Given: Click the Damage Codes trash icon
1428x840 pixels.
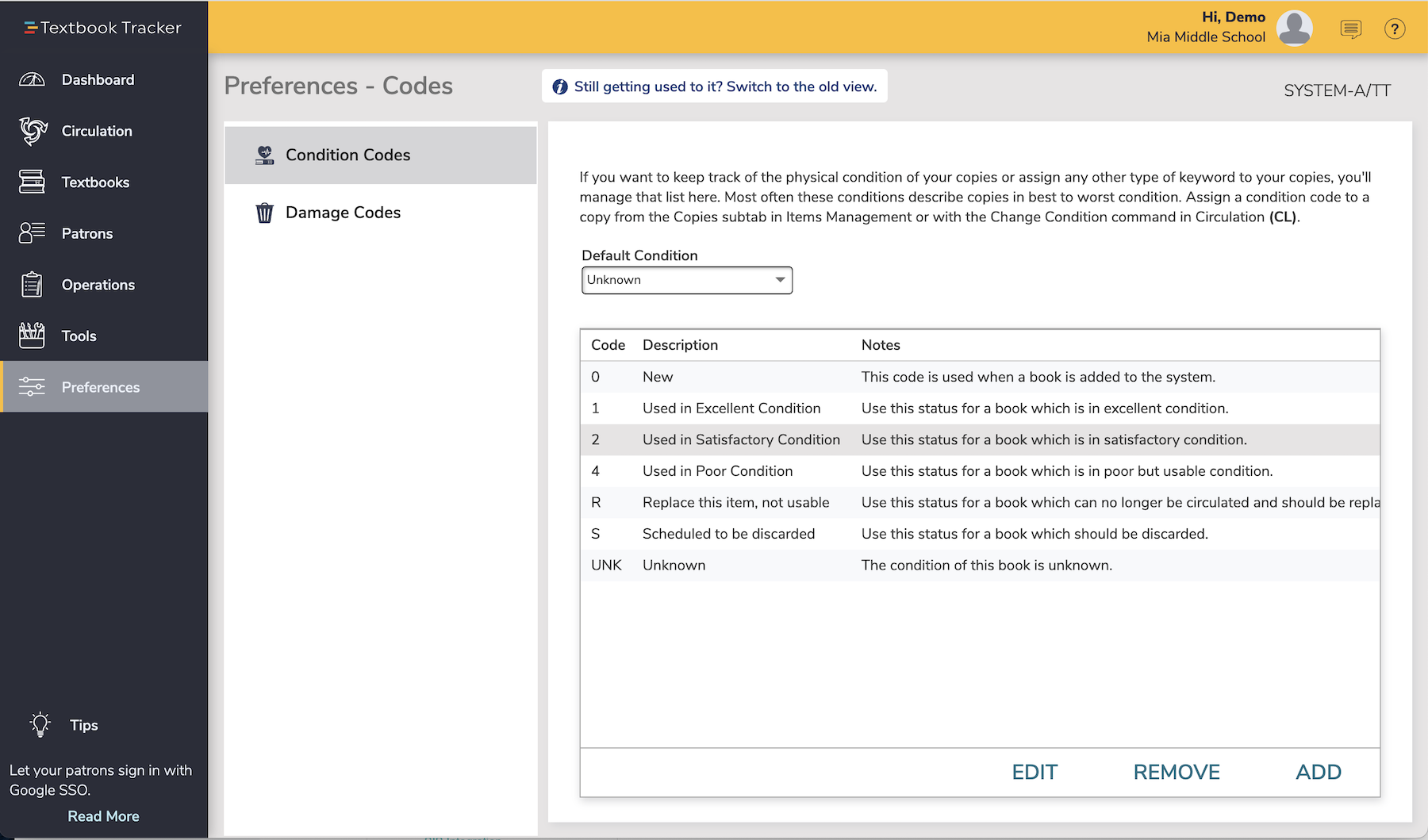Looking at the screenshot, I should [264, 213].
